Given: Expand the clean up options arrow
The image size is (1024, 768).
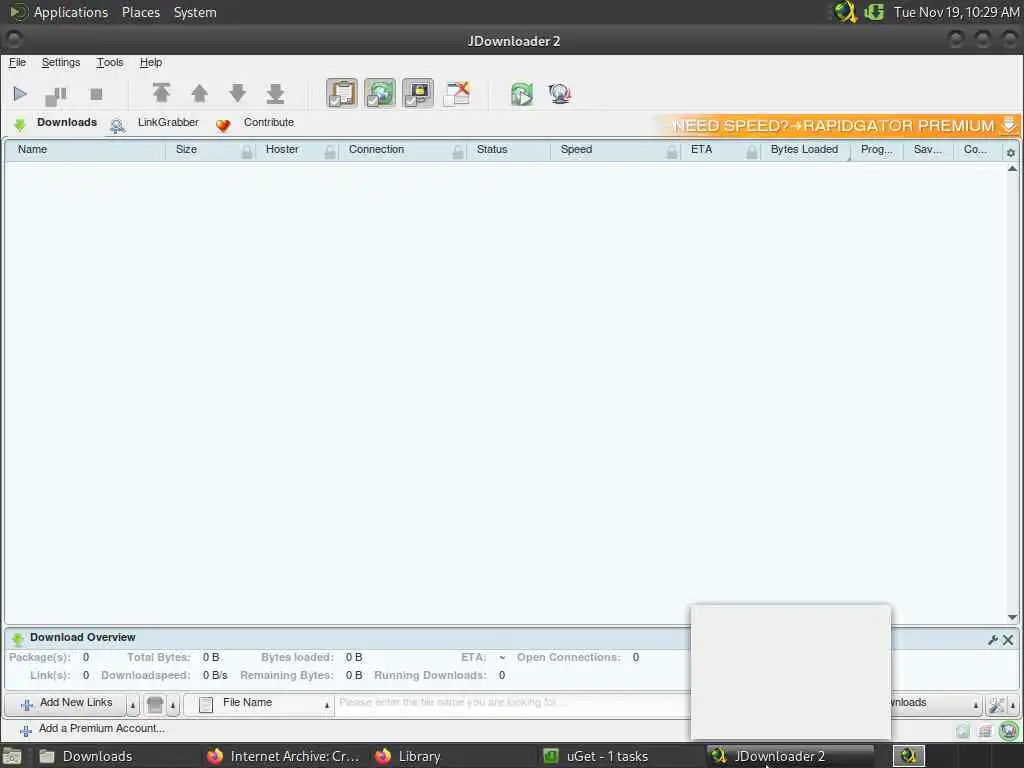Looking at the screenshot, I should 173,705.
